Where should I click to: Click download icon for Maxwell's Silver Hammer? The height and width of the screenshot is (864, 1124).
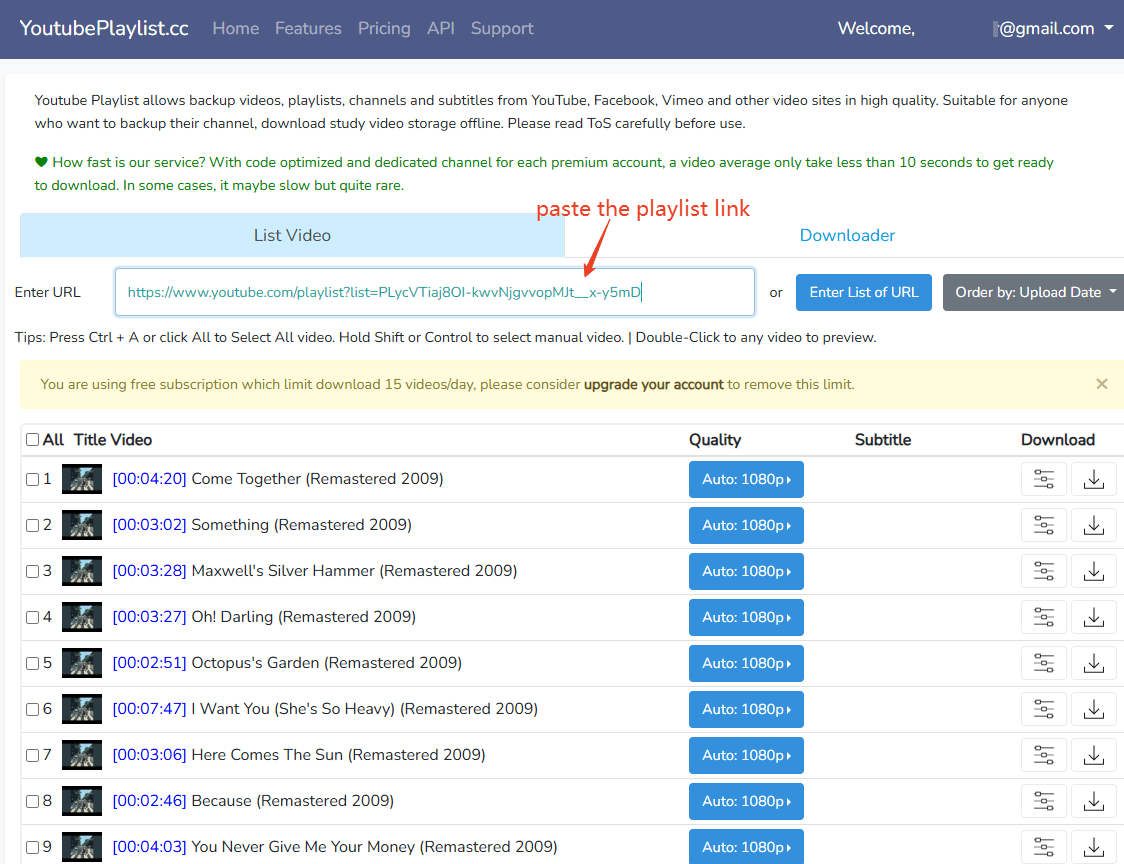click(1094, 571)
